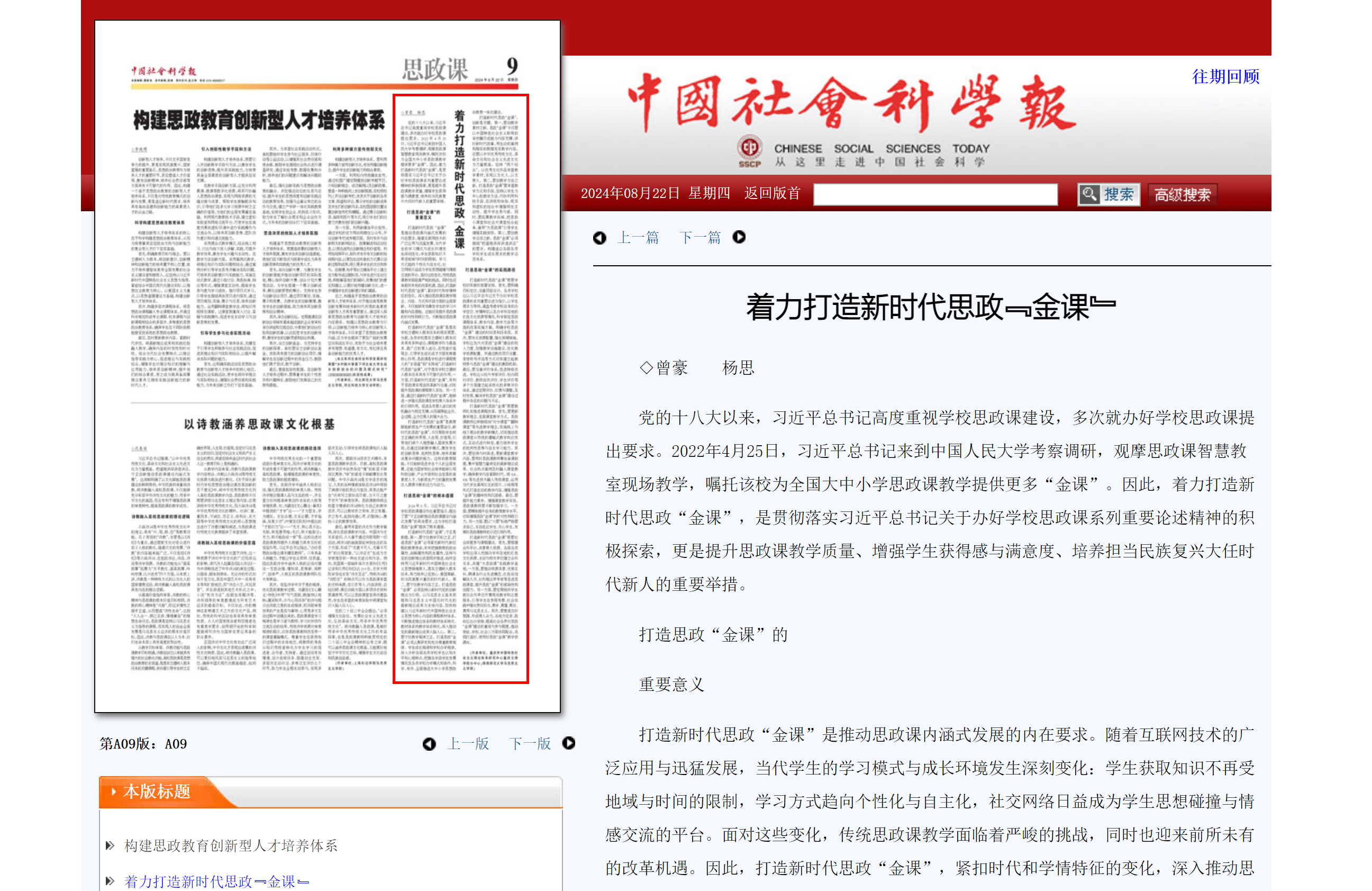The height and width of the screenshot is (891, 1372).
Task: Click the previous article left-arrow icon
Action: [x=599, y=238]
